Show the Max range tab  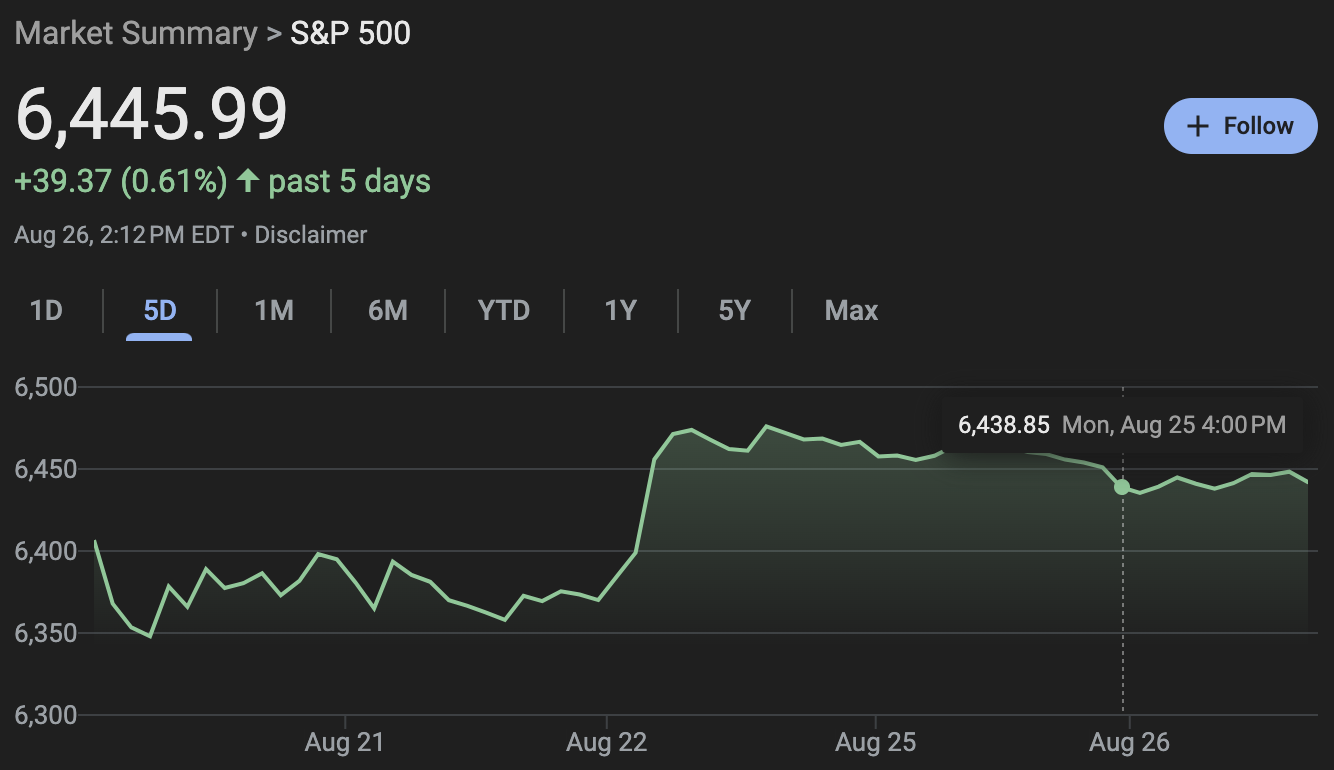click(x=851, y=311)
